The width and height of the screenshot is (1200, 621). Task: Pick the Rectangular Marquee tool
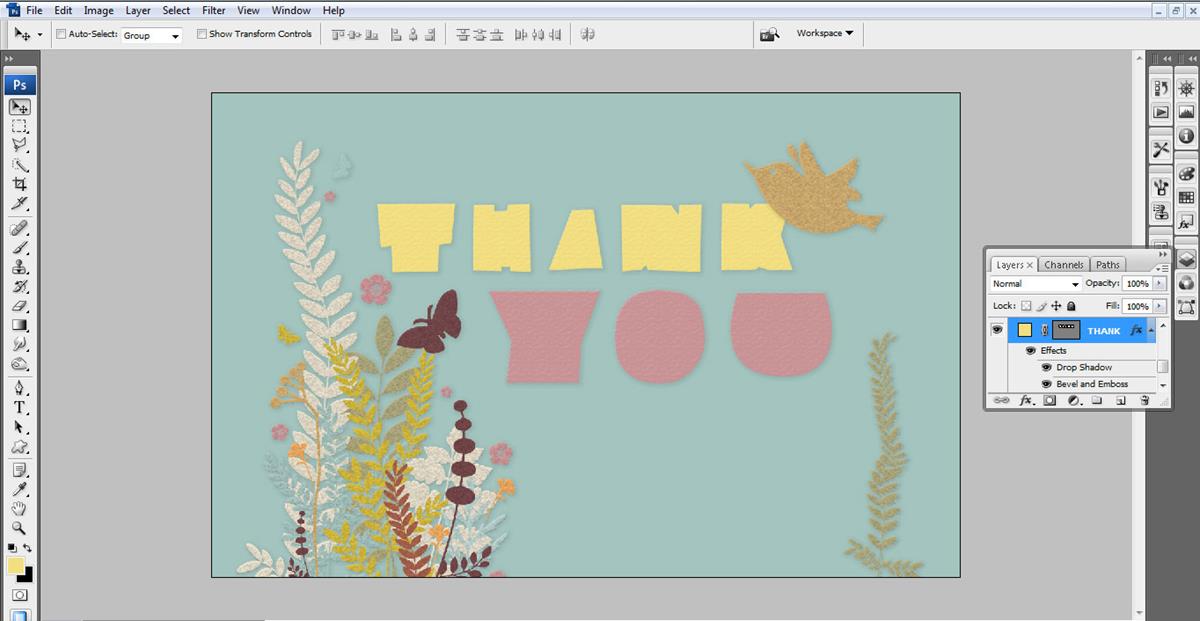(x=19, y=126)
